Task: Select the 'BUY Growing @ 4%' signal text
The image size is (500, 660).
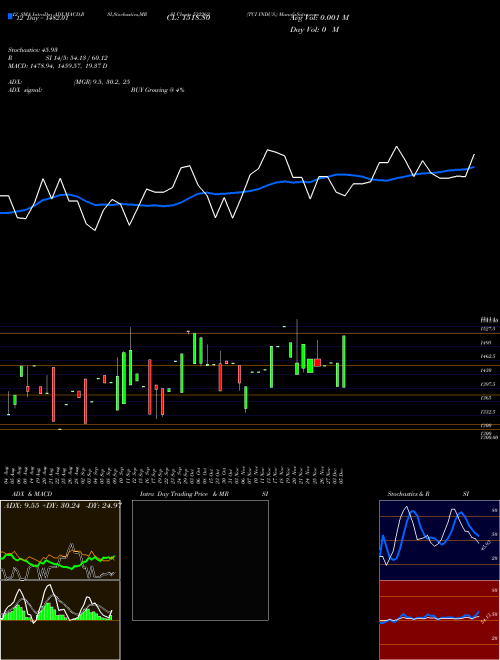Action: [x=158, y=90]
